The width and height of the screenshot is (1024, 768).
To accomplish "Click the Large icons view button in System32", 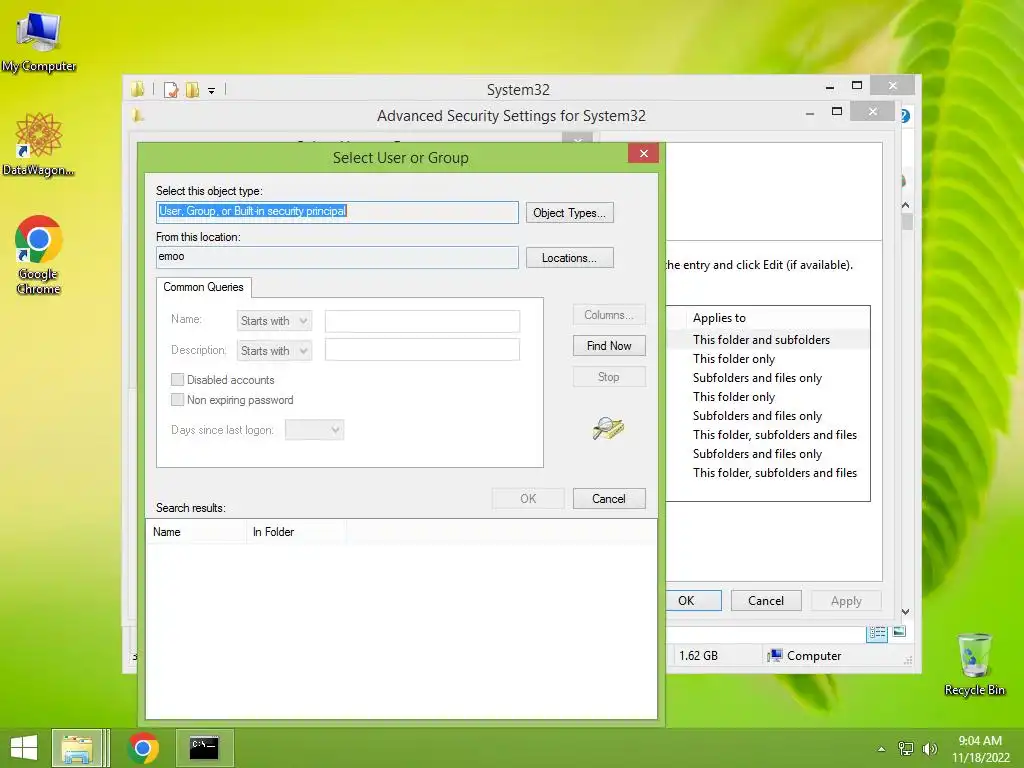I will tap(899, 632).
